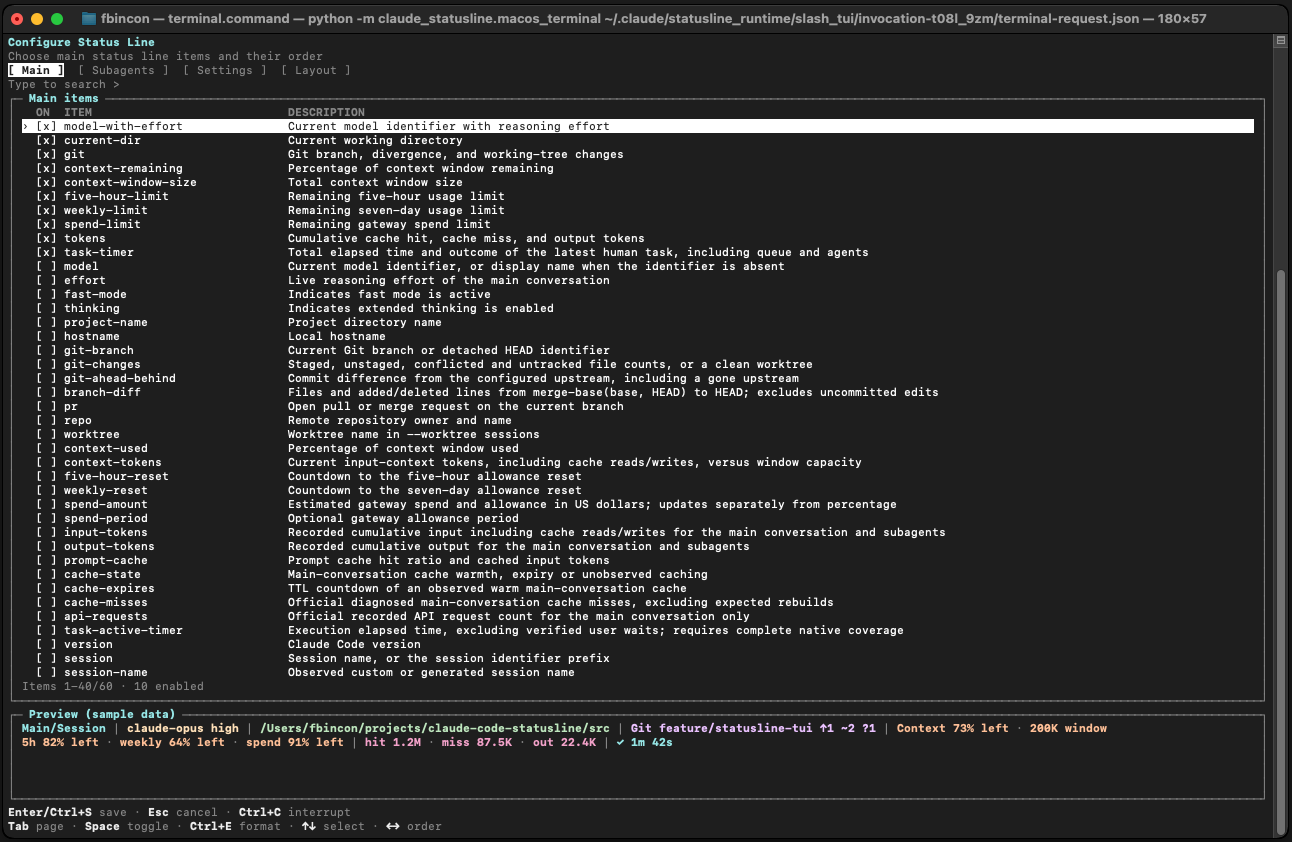
Task: Uncheck the task-timer checkbox
Action: [x=47, y=253]
